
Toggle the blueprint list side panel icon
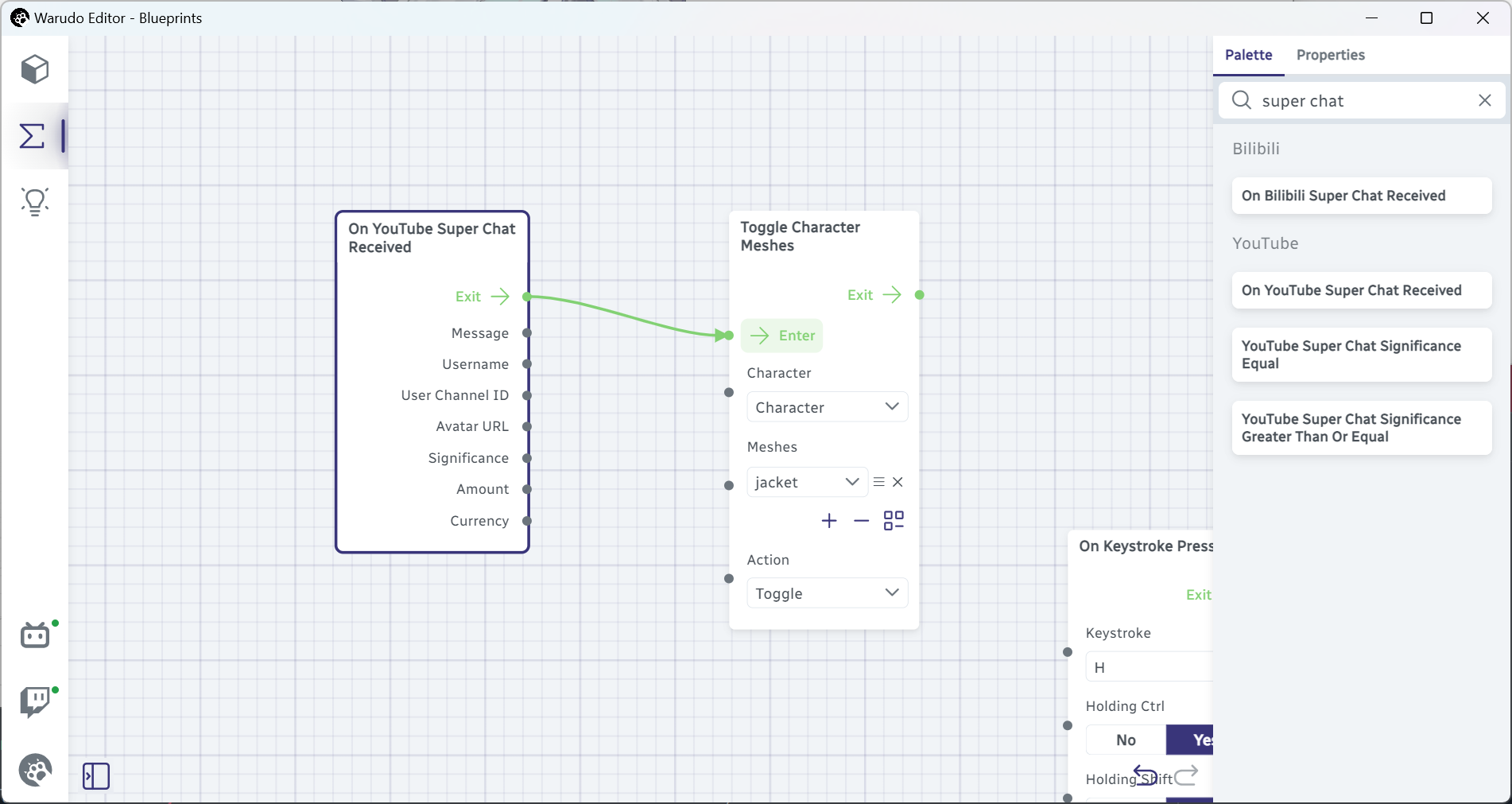(96, 775)
